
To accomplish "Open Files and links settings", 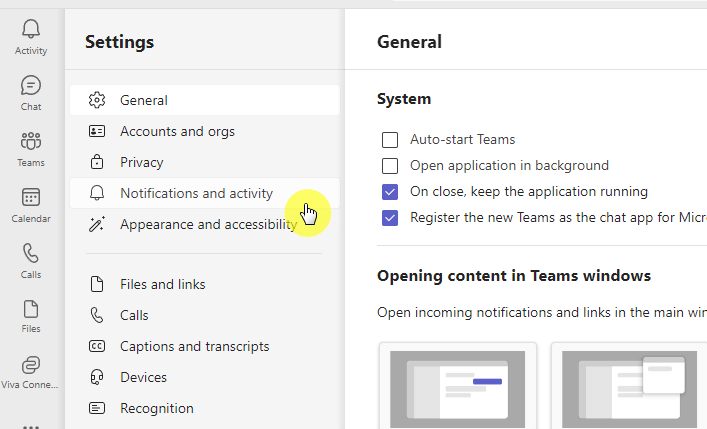I will pyautogui.click(x=205, y=284).
